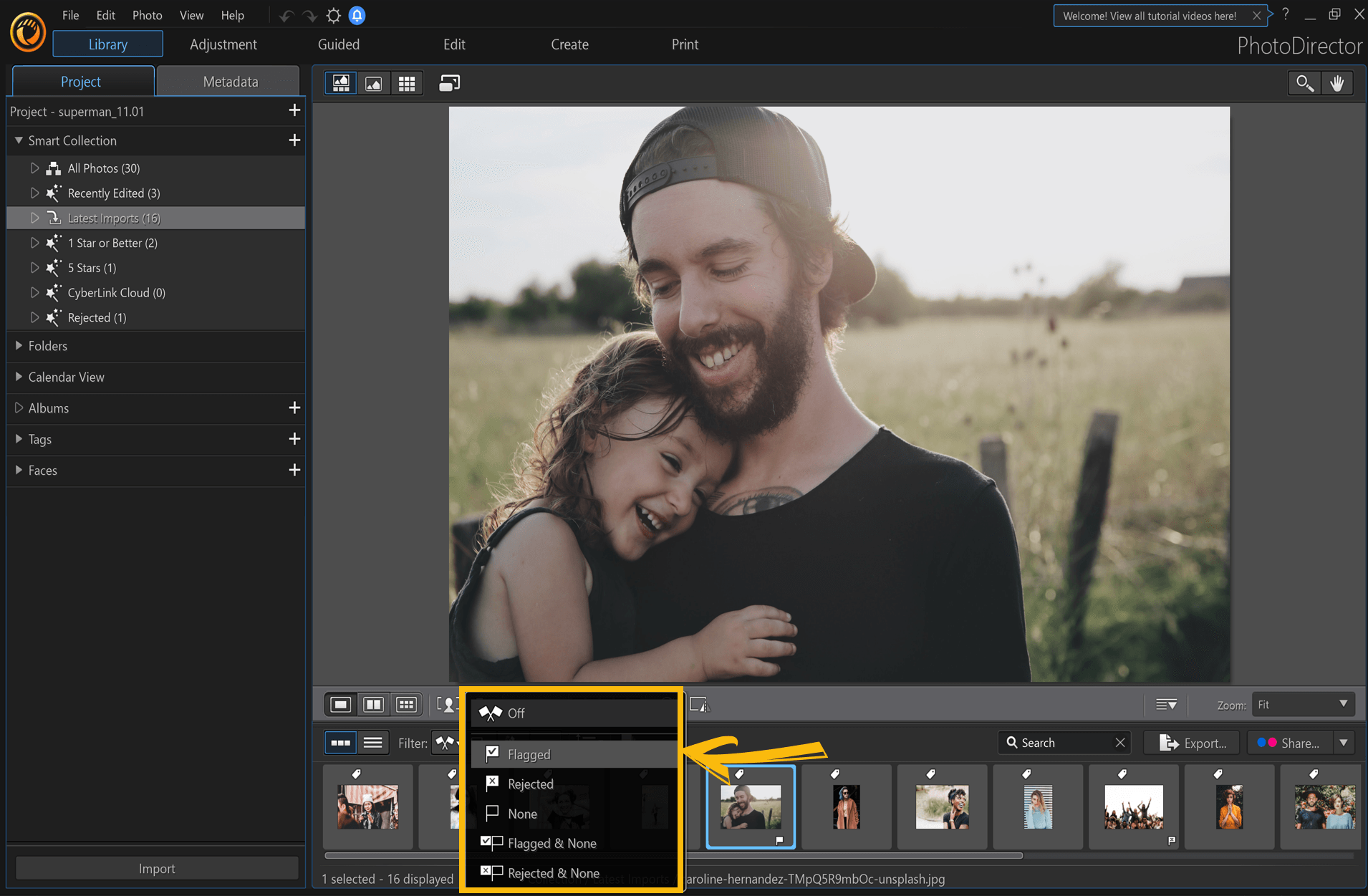Select the face tagging icon
Screen dimensions: 1368x896
[446, 704]
